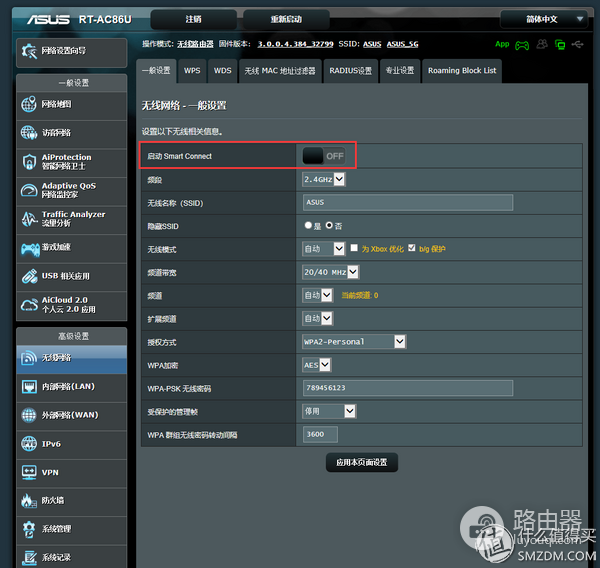Open the 2.4GHz band dropdown
Viewport: 600px width, 568px height.
[x=324, y=180]
